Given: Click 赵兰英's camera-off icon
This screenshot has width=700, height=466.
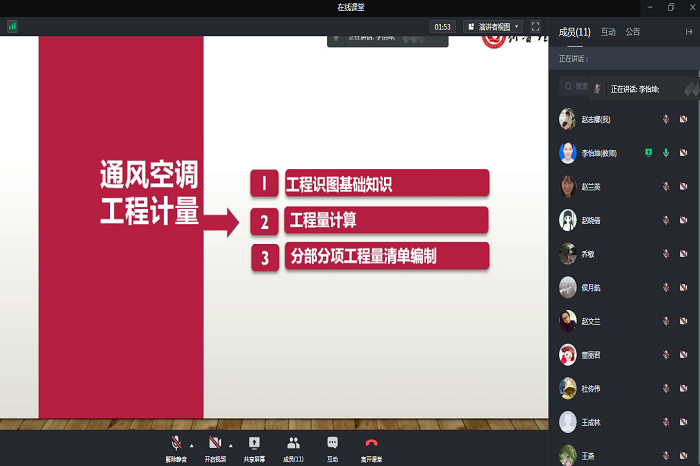Looking at the screenshot, I should tap(683, 187).
